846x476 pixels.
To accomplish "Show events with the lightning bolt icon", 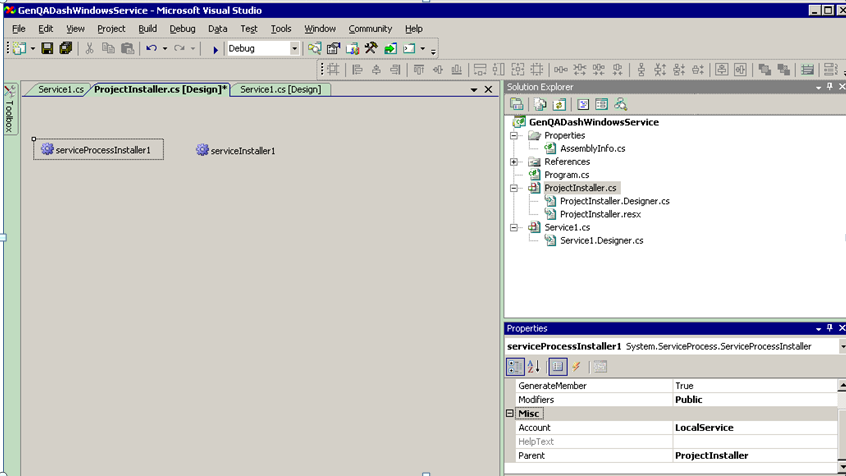I will coord(576,367).
